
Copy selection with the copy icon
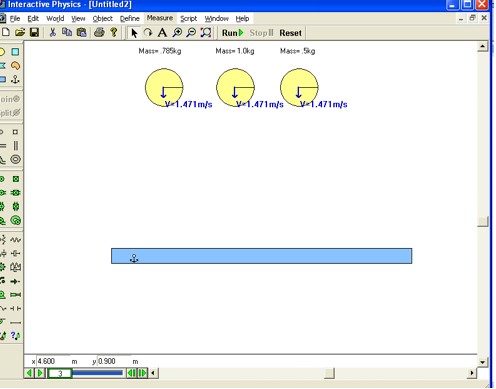tap(67, 33)
